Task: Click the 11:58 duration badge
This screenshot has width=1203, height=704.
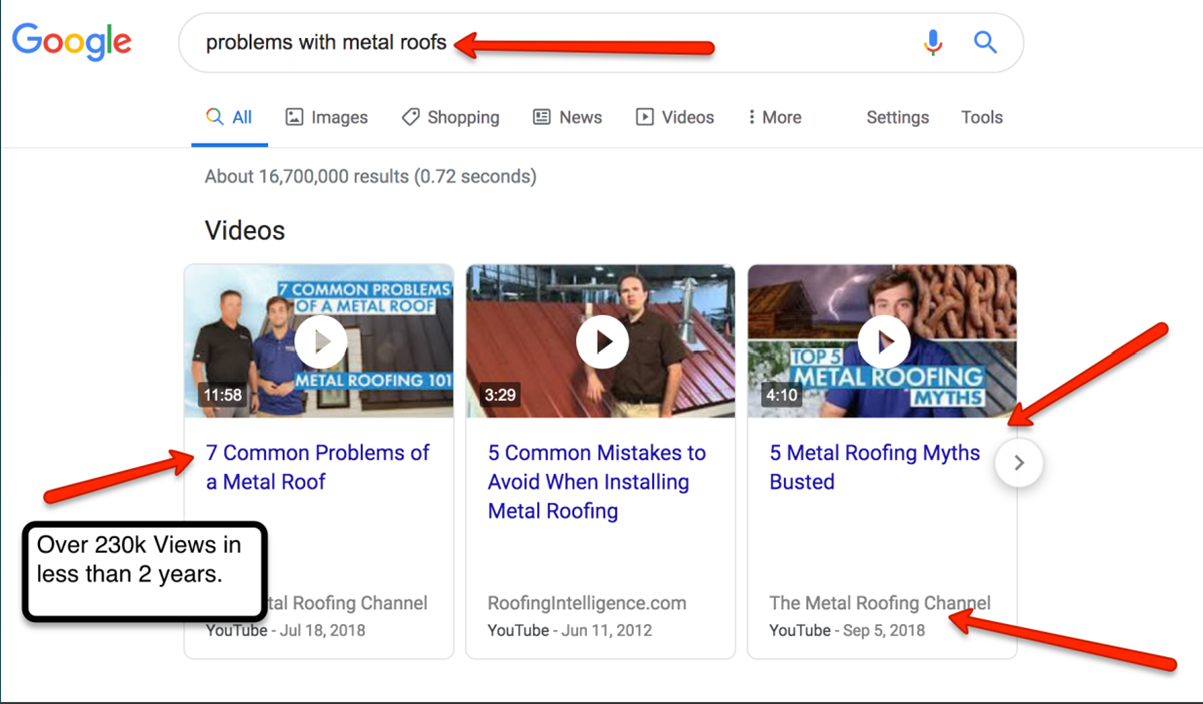Action: (x=222, y=394)
